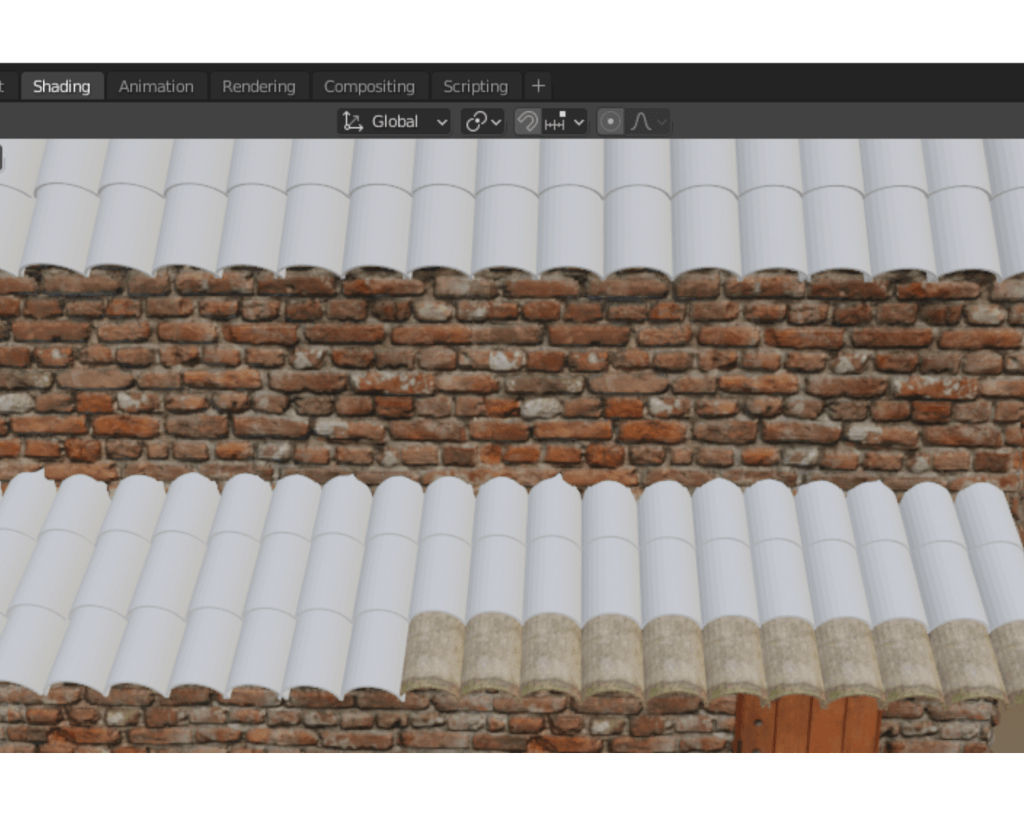Open the Animation workspace tab
The image size is (1024, 819).
[156, 86]
